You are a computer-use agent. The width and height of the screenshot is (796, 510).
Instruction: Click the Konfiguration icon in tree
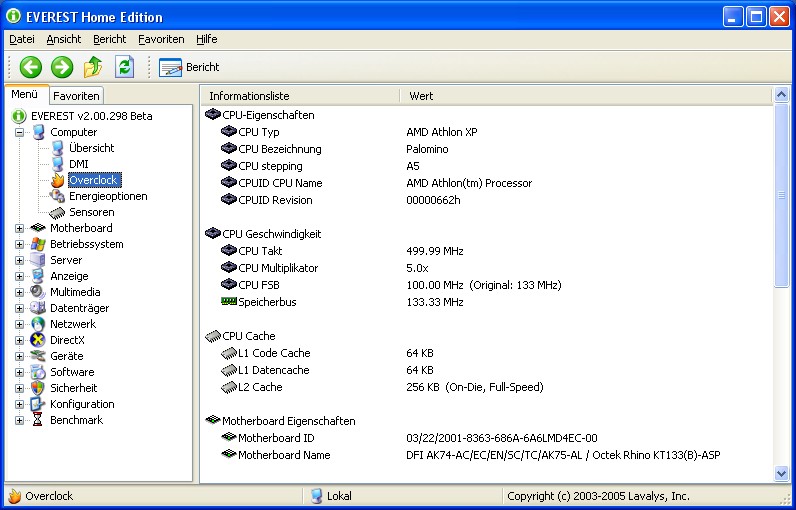pos(38,404)
